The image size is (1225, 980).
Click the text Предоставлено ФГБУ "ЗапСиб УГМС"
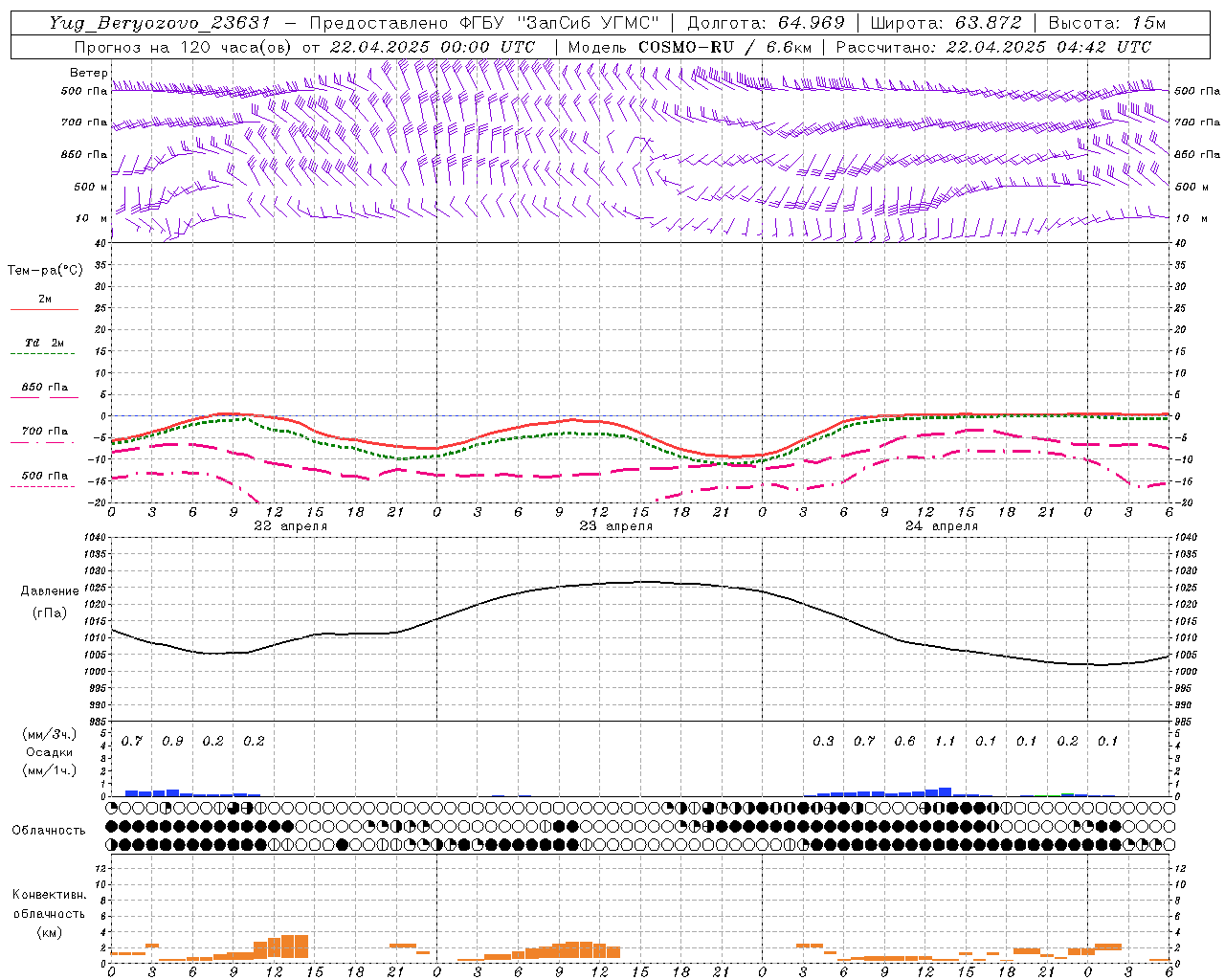click(x=484, y=23)
